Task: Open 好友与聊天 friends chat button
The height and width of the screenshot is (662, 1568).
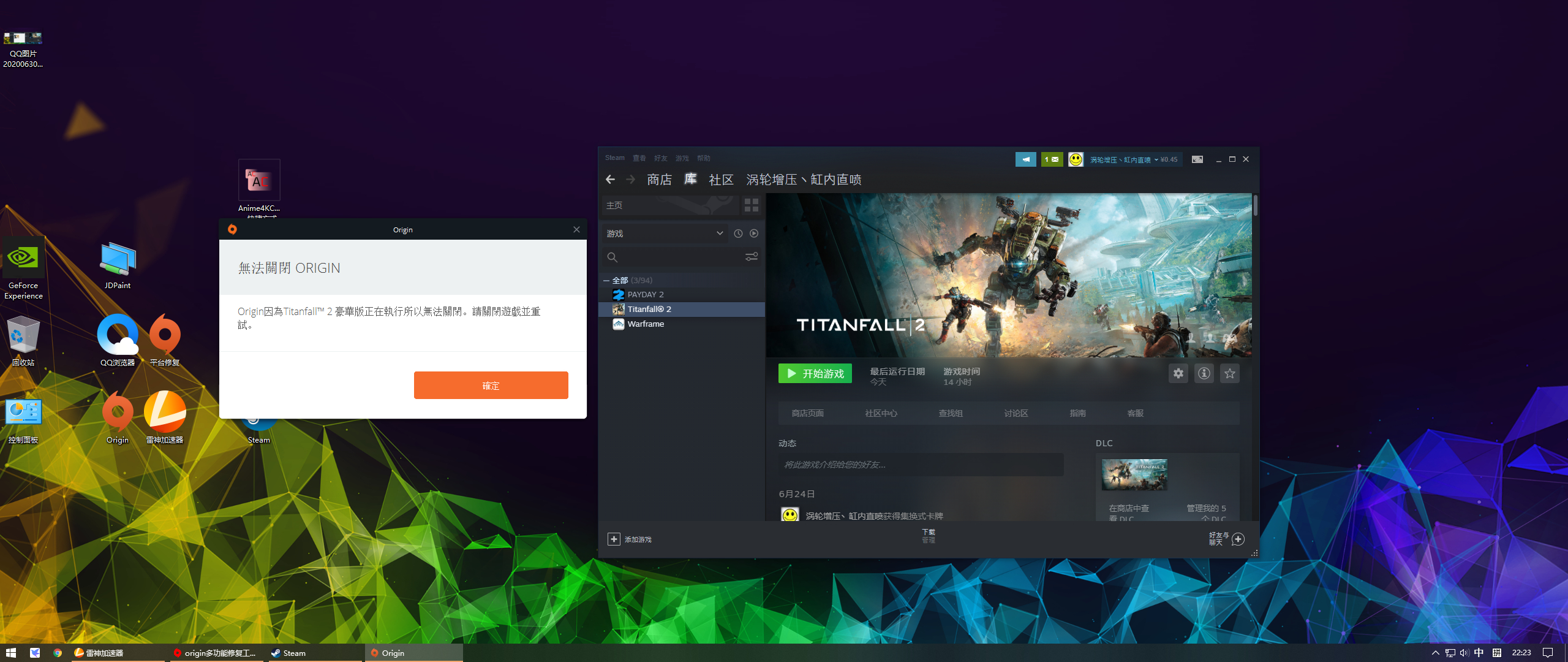Action: pyautogui.click(x=1226, y=539)
